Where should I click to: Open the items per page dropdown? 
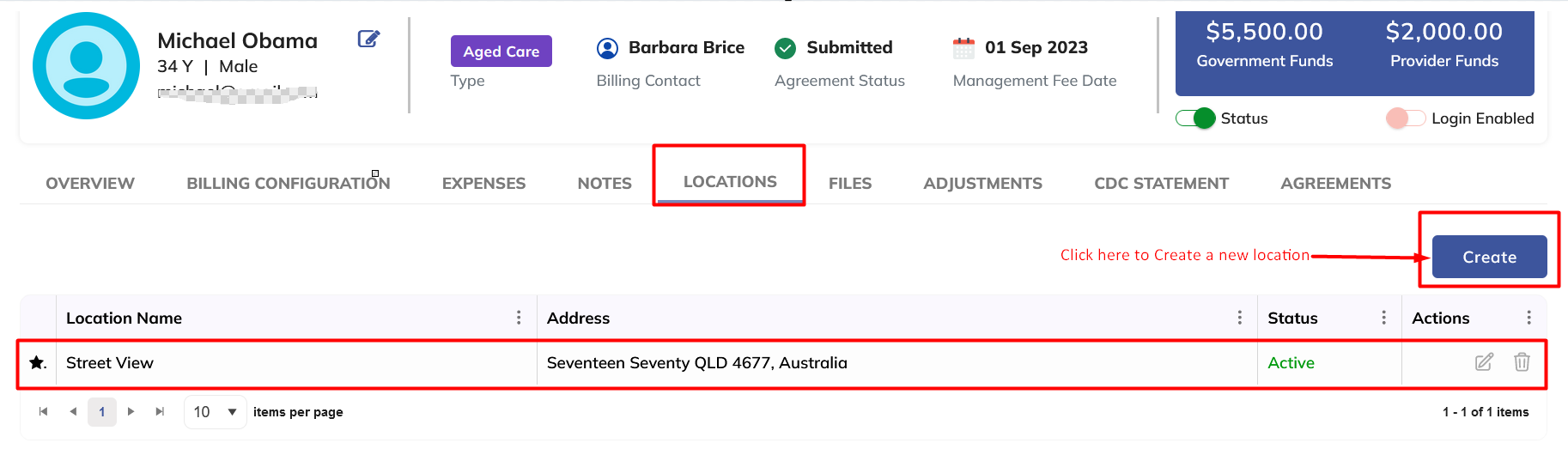pyautogui.click(x=215, y=412)
